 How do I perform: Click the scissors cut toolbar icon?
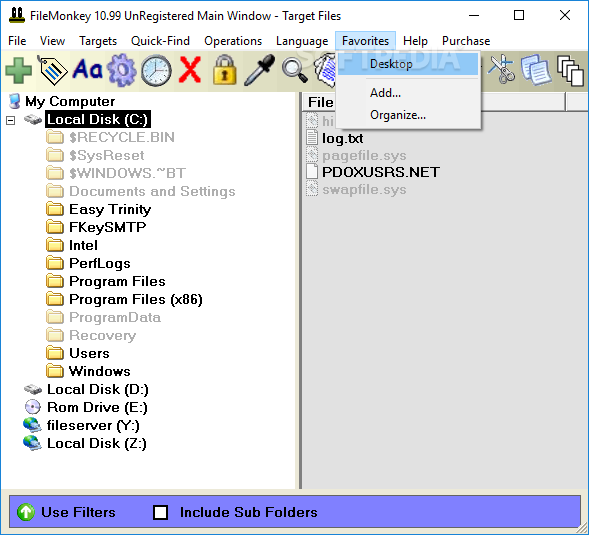tap(502, 69)
